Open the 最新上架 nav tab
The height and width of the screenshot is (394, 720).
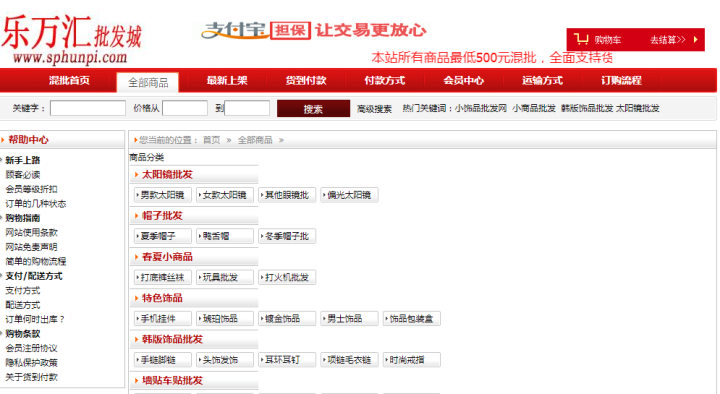(x=227, y=81)
